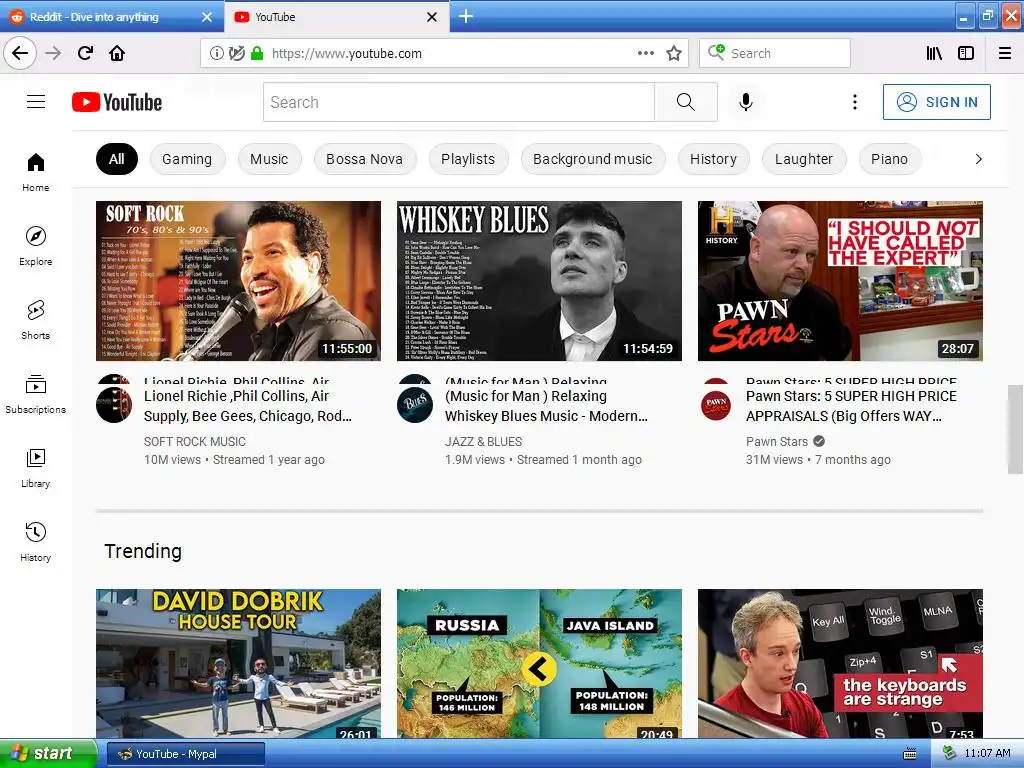This screenshot has height=768, width=1024.
Task: Open the browser main hamburger menu
Action: pos(1005,53)
